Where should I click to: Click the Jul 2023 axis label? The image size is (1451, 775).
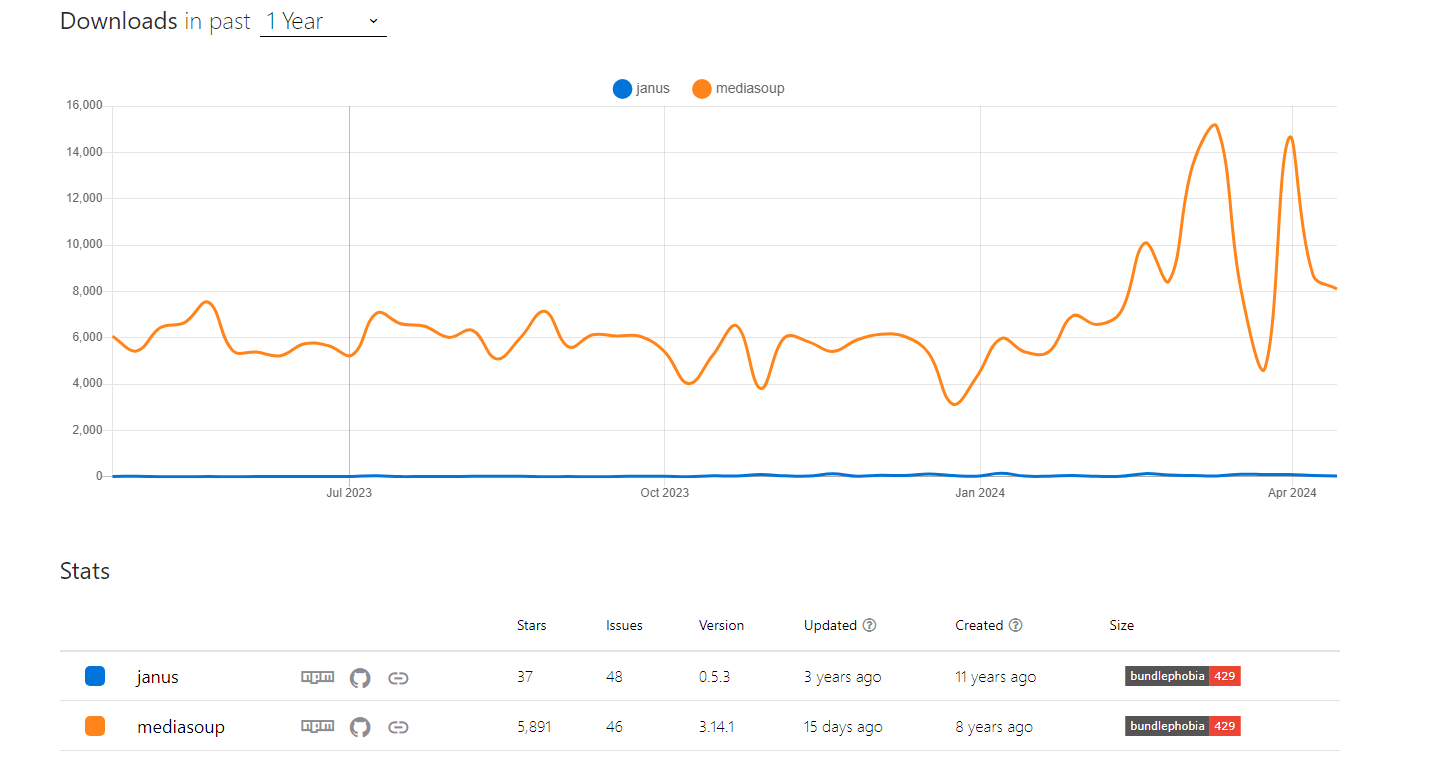(349, 493)
